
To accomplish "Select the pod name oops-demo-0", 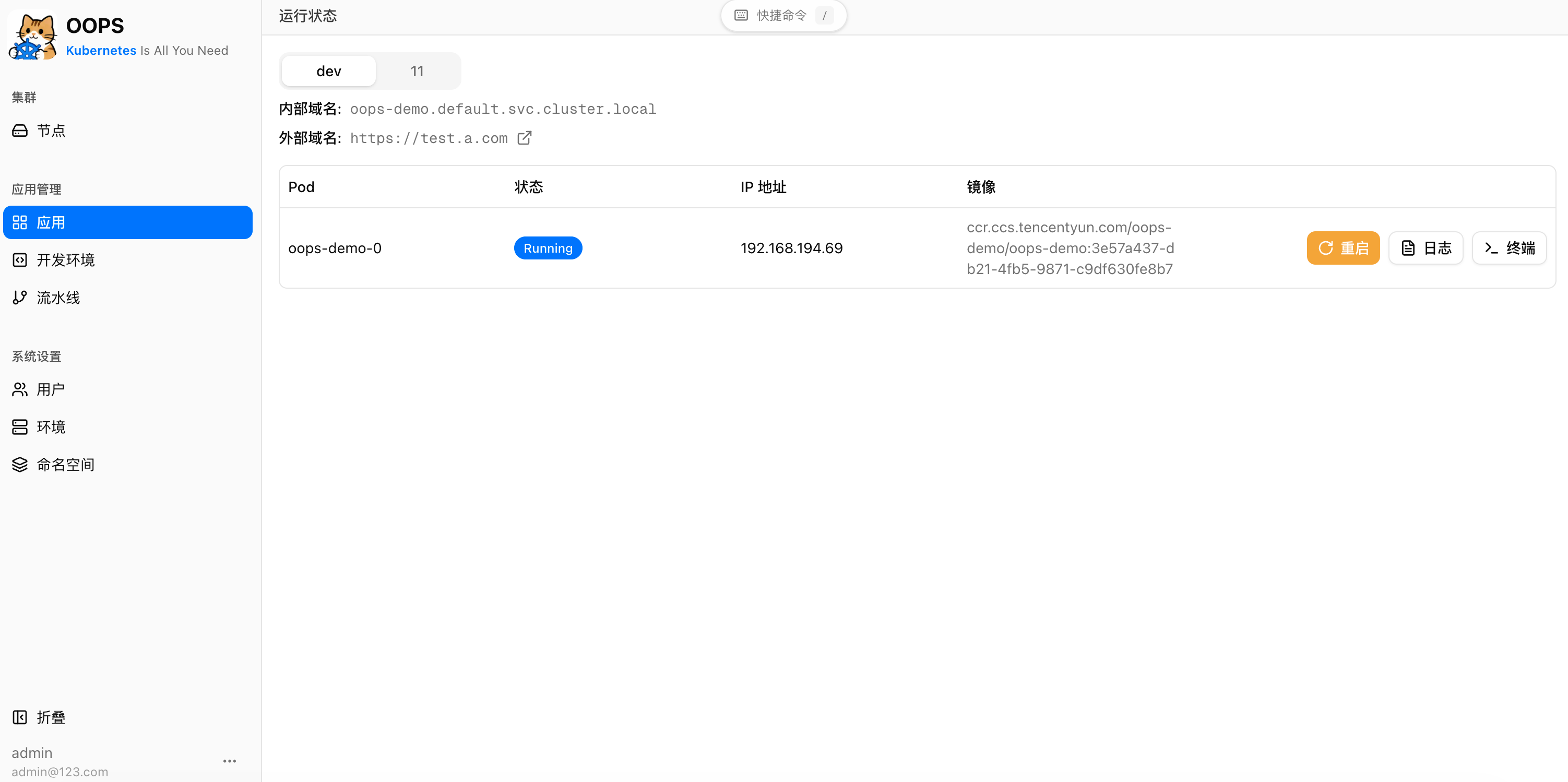I will point(335,248).
